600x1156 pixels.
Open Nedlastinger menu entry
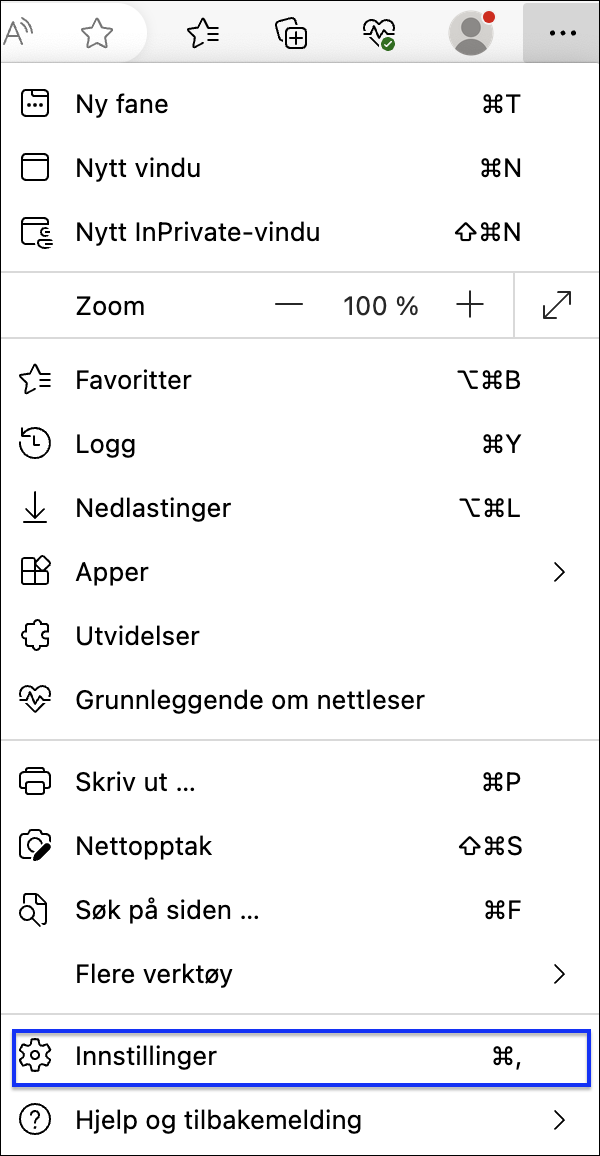153,508
